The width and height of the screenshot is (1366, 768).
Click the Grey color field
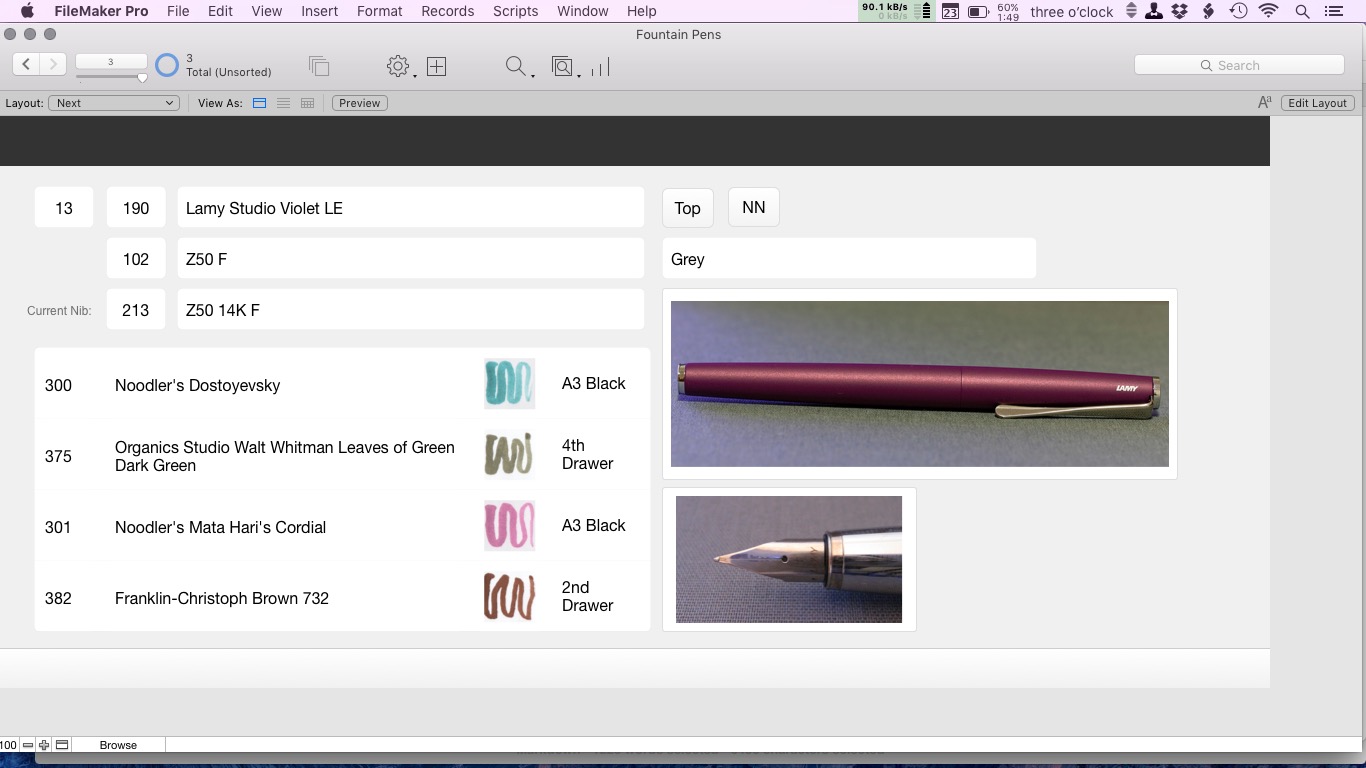coord(849,259)
